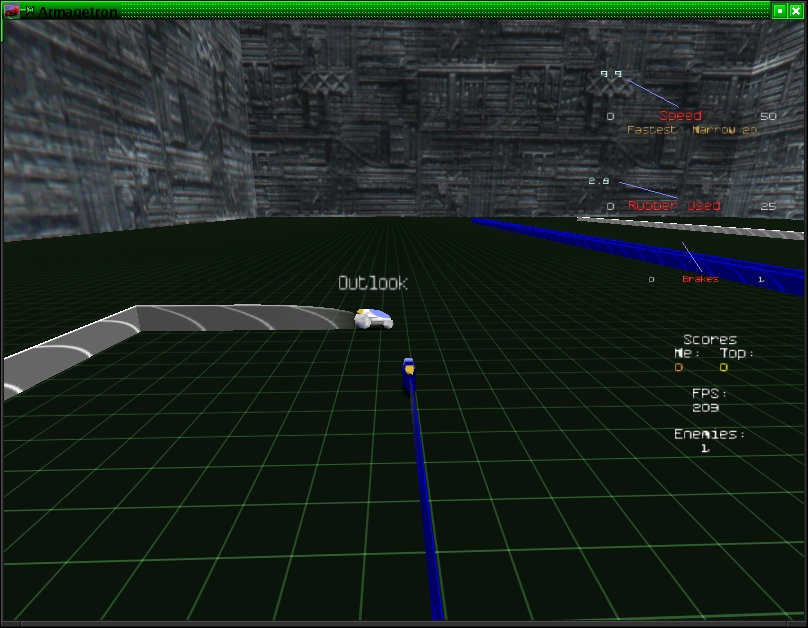Image resolution: width=808 pixels, height=628 pixels.
Task: Click the Speed gauge label
Action: pyautogui.click(x=680, y=116)
